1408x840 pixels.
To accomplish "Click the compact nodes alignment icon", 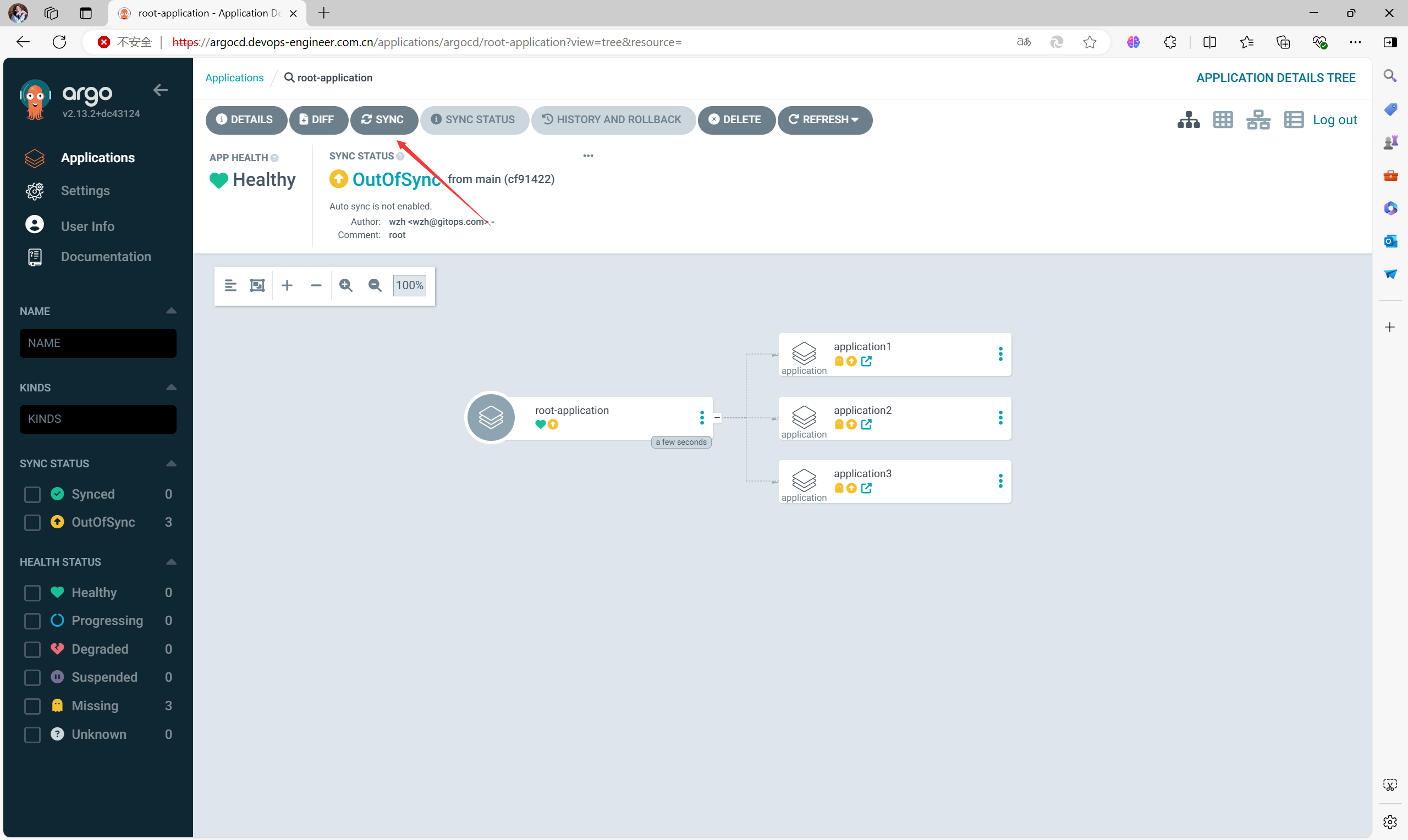I will tap(230, 285).
